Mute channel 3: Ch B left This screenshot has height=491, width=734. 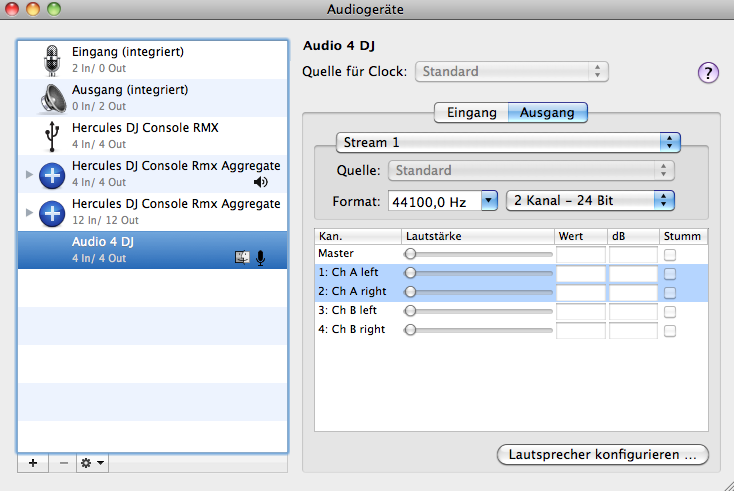click(670, 312)
